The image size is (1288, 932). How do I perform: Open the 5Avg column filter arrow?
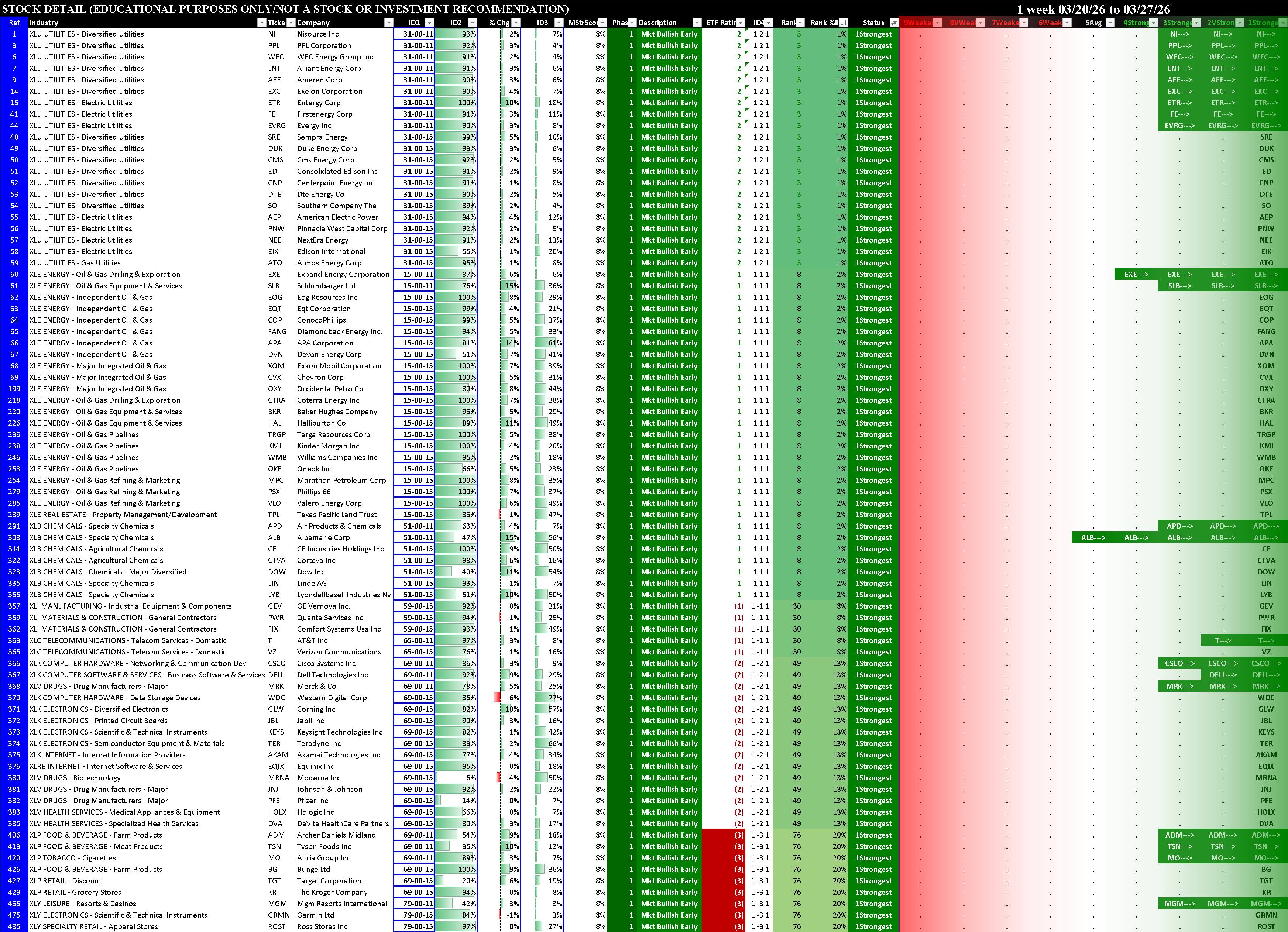pos(1110,23)
